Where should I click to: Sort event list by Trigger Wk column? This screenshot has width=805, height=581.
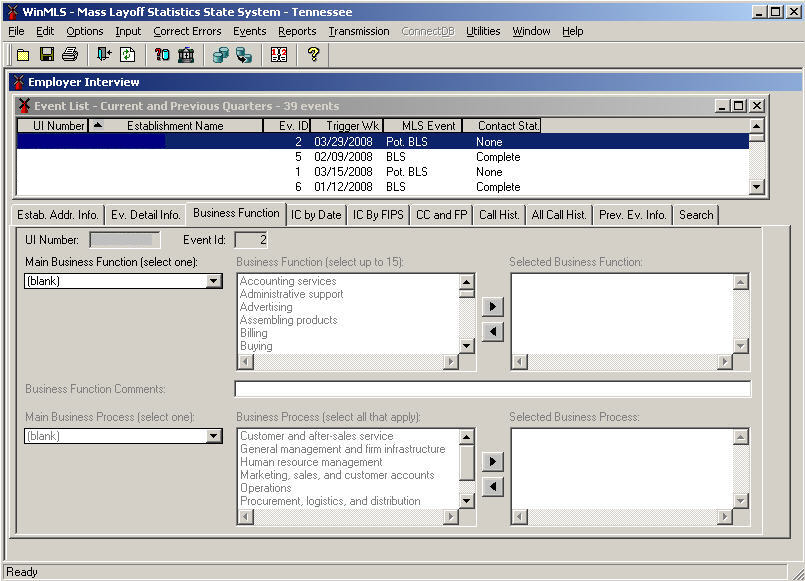pos(345,126)
